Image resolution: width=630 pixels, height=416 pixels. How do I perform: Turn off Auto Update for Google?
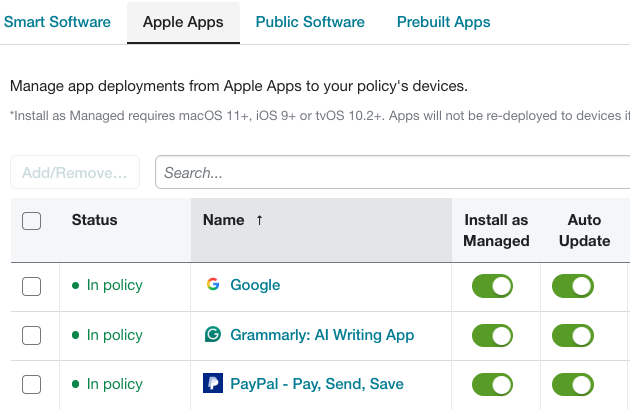[x=573, y=286]
